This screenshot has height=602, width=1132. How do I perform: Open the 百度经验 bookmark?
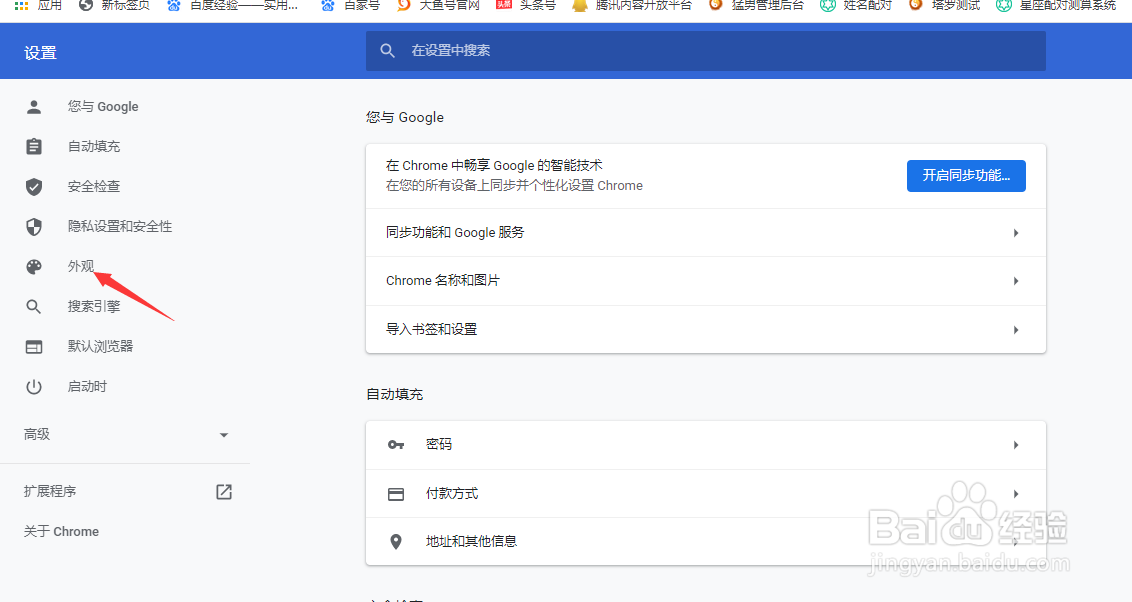[232, 5]
